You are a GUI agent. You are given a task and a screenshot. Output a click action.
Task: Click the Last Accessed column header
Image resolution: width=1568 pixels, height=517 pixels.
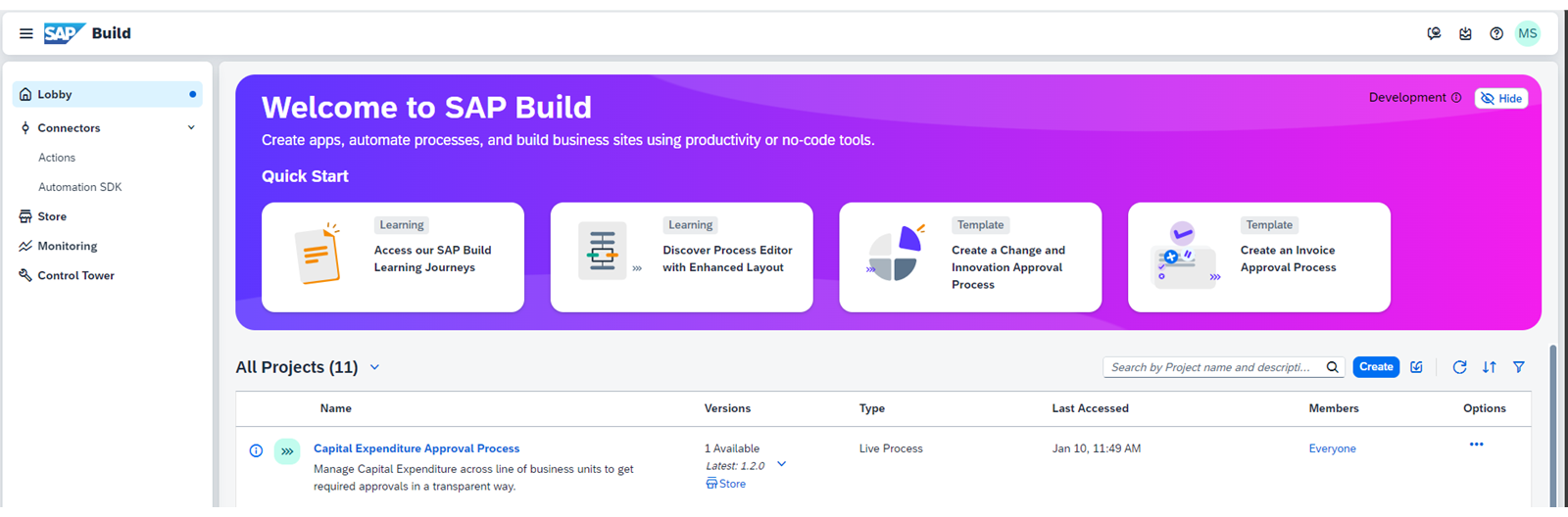pyautogui.click(x=1091, y=408)
